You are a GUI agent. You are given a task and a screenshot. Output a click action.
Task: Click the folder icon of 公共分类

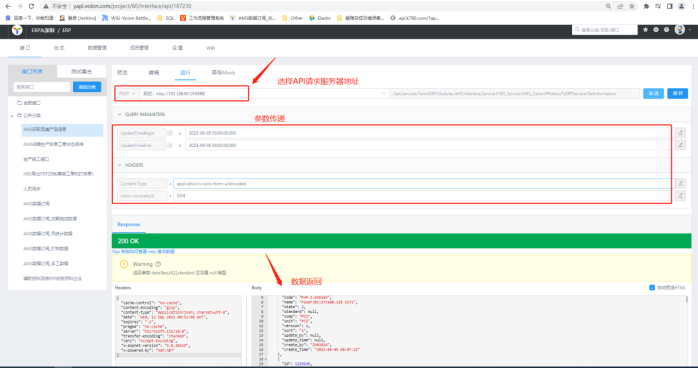pyautogui.click(x=19, y=115)
